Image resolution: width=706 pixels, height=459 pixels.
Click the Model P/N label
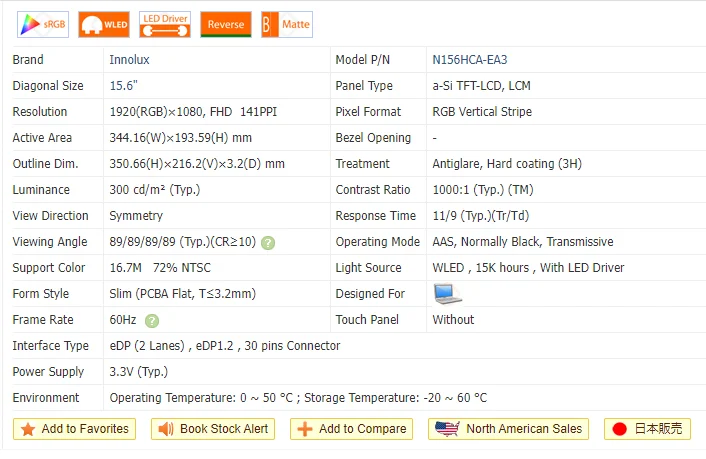point(362,60)
